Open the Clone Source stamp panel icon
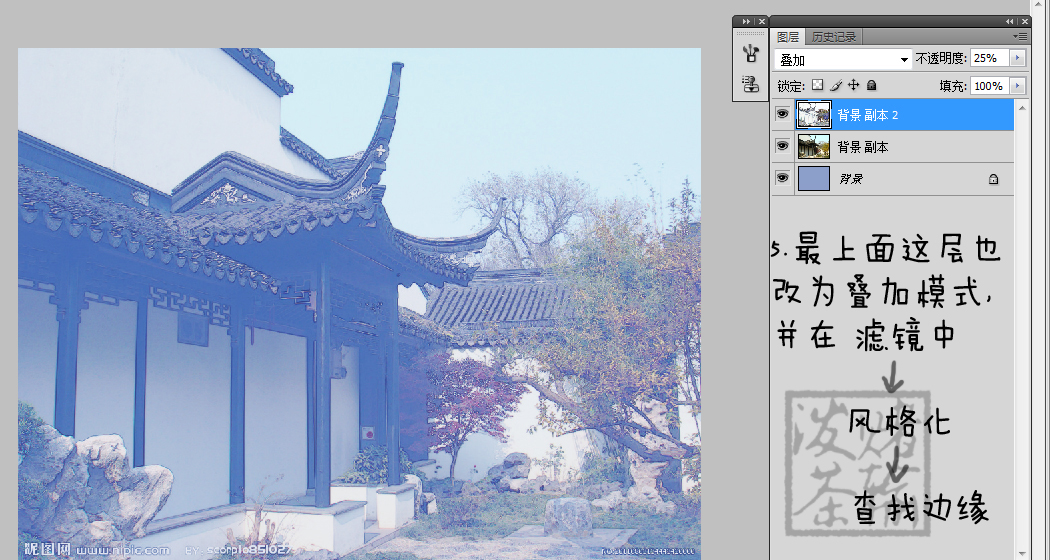 [x=748, y=84]
